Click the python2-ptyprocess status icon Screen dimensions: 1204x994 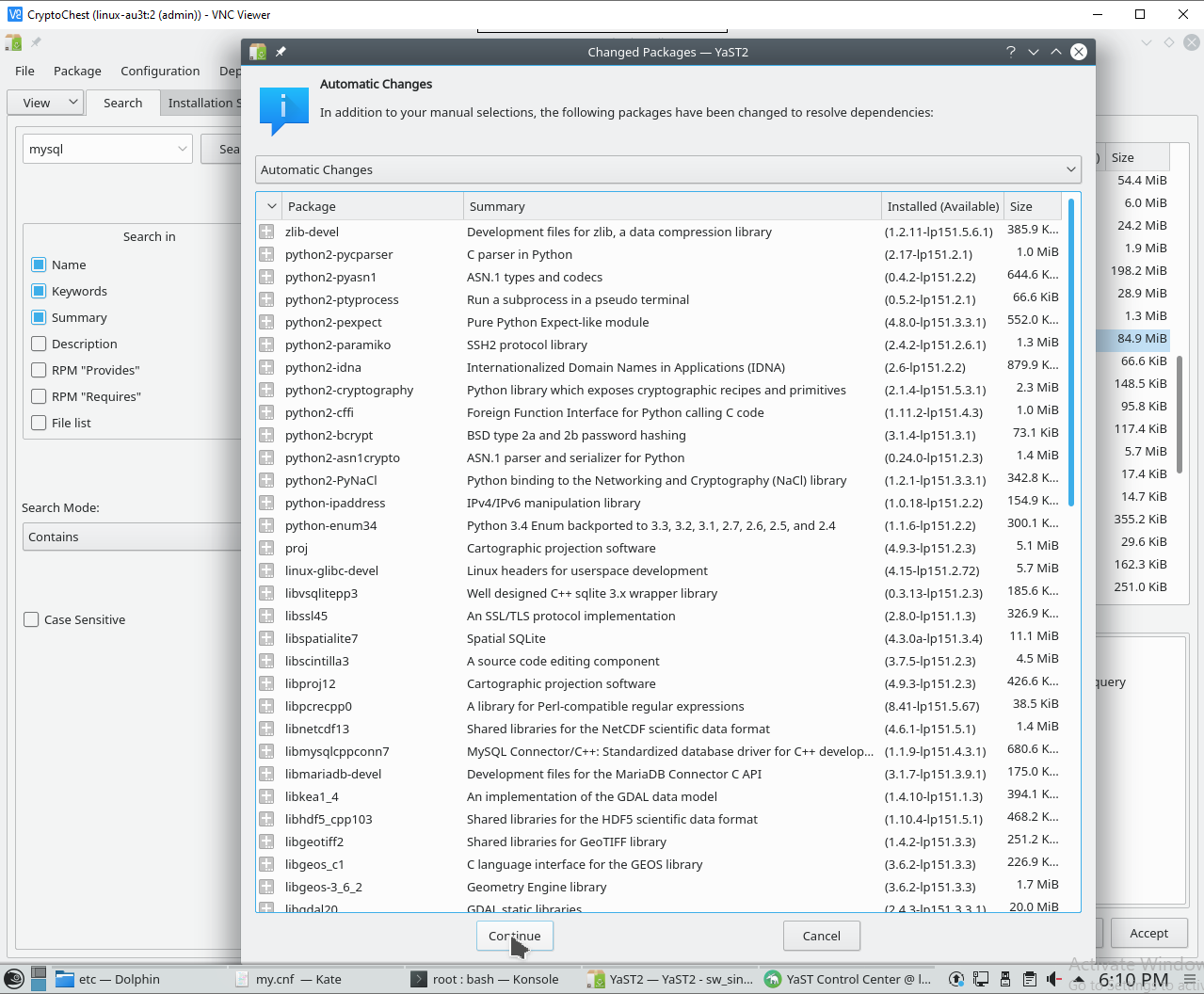[266, 299]
